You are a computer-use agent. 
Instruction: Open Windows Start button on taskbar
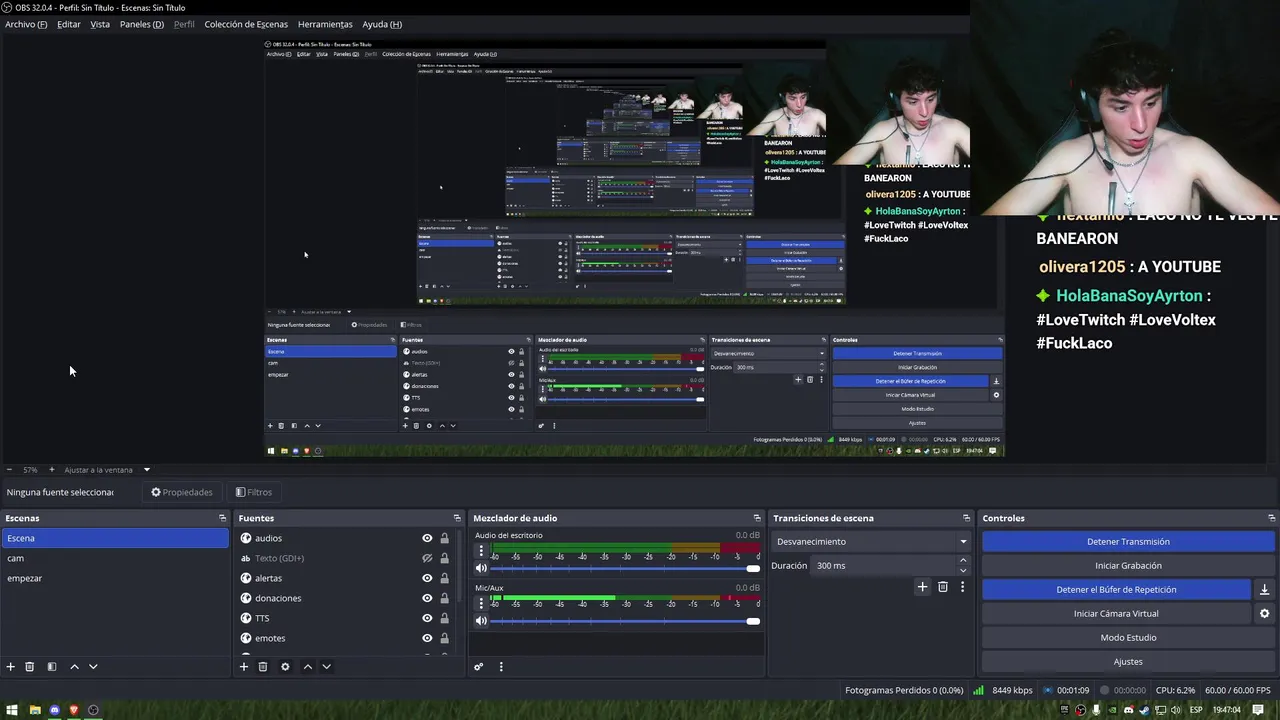pyautogui.click(x=13, y=710)
